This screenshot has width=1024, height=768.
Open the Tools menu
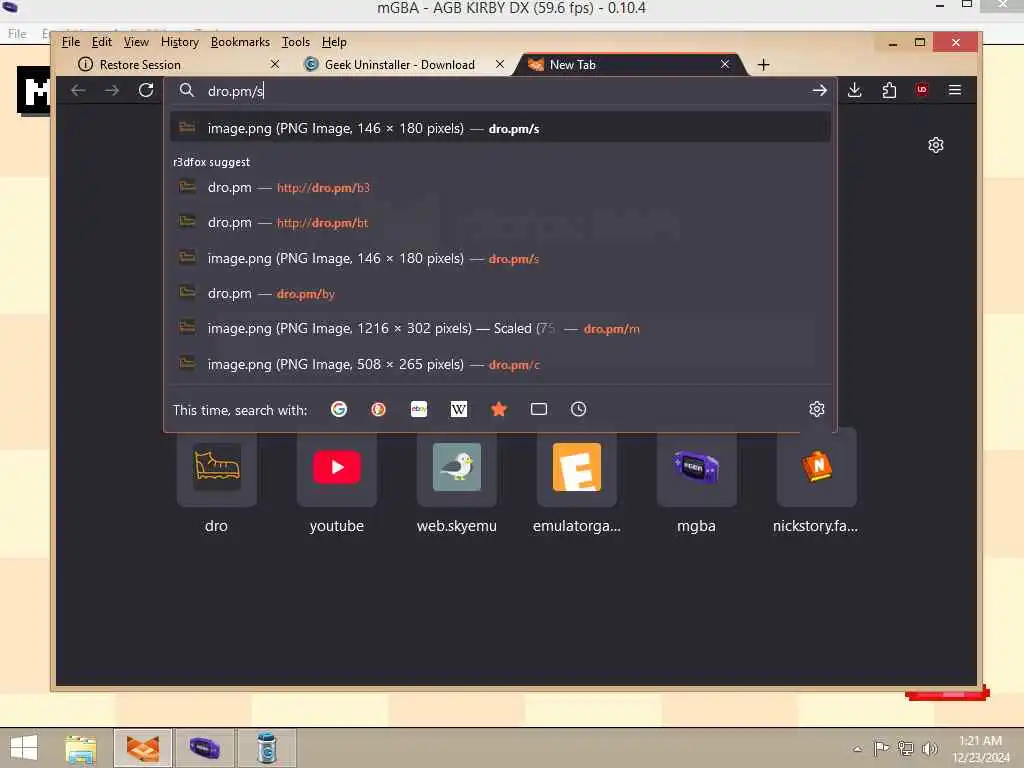[296, 42]
